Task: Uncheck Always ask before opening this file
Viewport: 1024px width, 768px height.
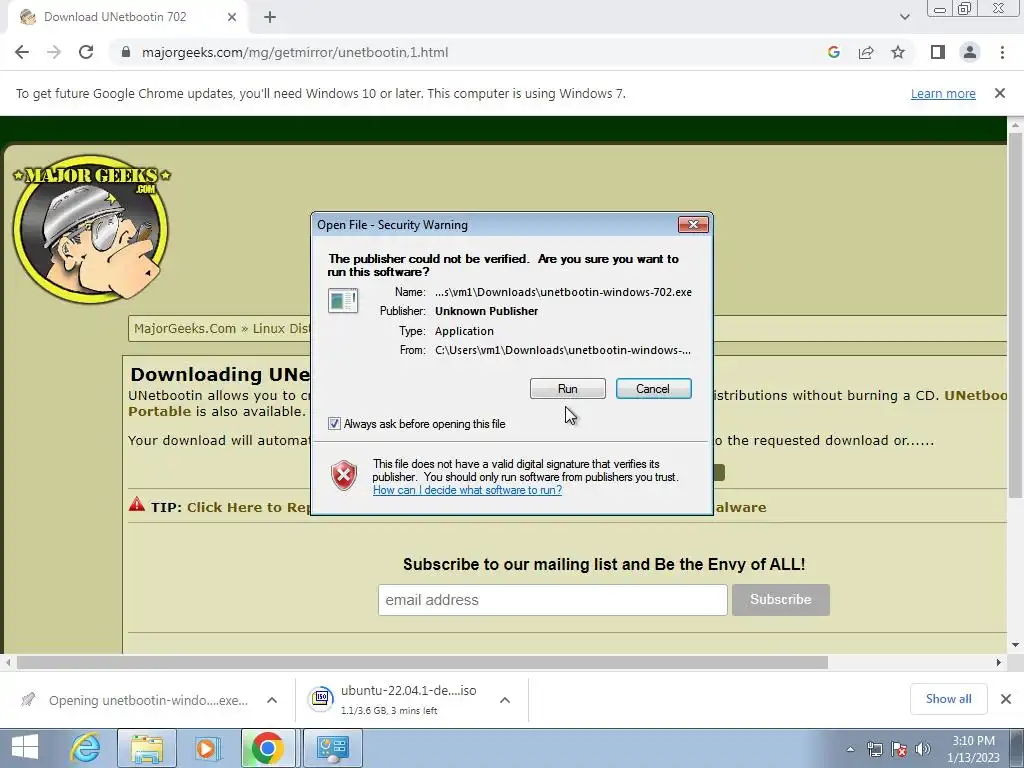Action: pos(334,424)
